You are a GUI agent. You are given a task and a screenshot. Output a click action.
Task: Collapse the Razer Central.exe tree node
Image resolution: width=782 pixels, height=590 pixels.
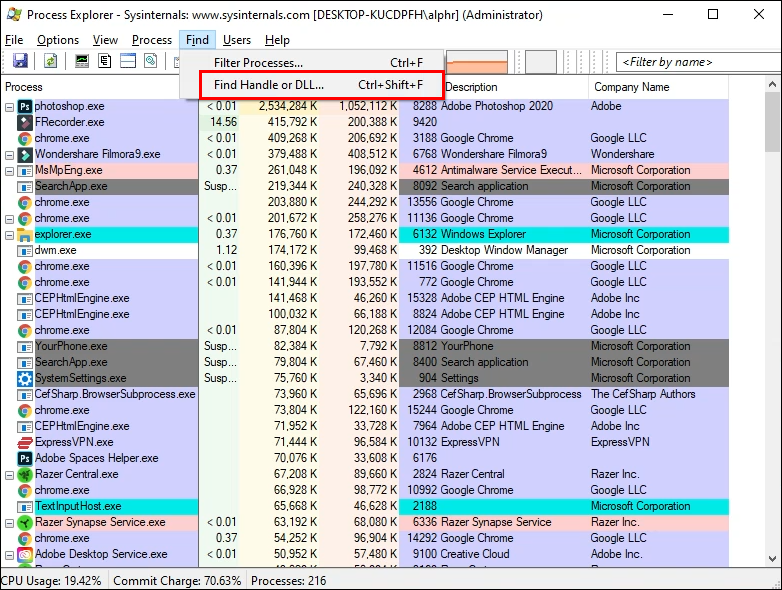(x=10, y=474)
